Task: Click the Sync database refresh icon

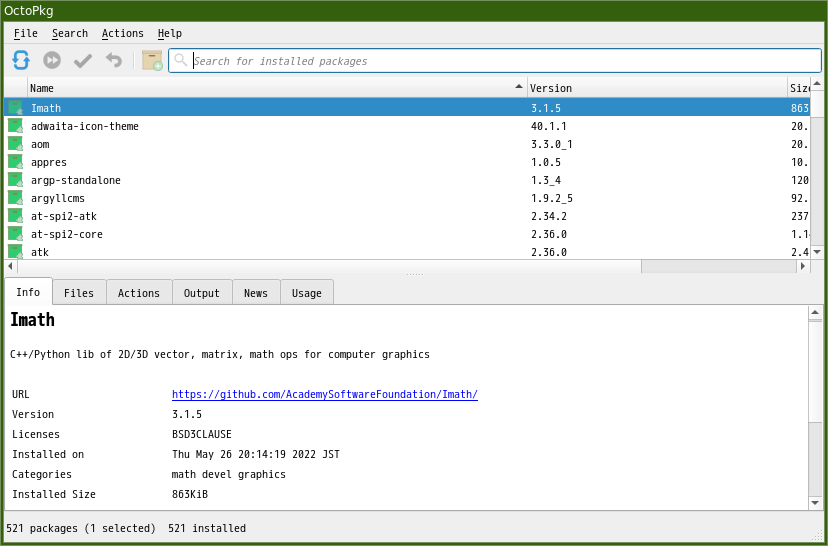Action: pyautogui.click(x=21, y=60)
